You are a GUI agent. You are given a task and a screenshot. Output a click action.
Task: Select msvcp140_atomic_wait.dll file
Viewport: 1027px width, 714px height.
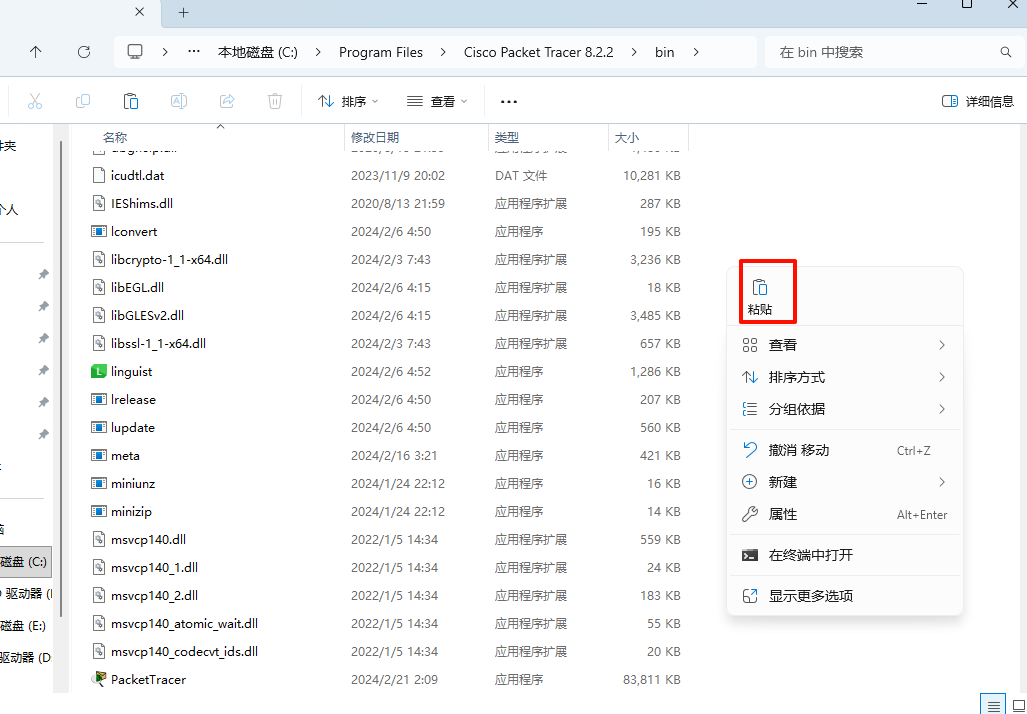coord(184,624)
